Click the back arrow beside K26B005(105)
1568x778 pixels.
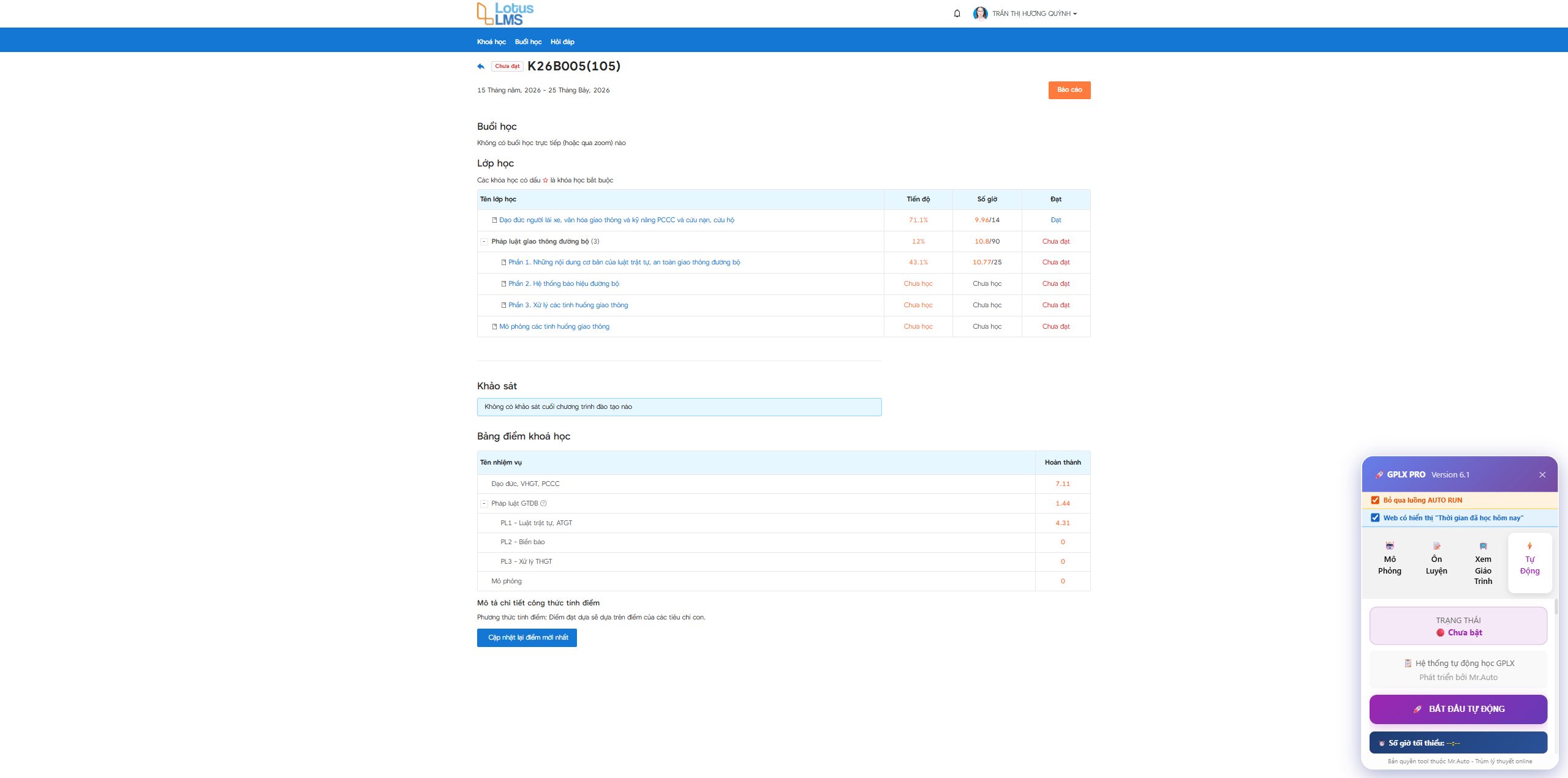[x=481, y=66]
